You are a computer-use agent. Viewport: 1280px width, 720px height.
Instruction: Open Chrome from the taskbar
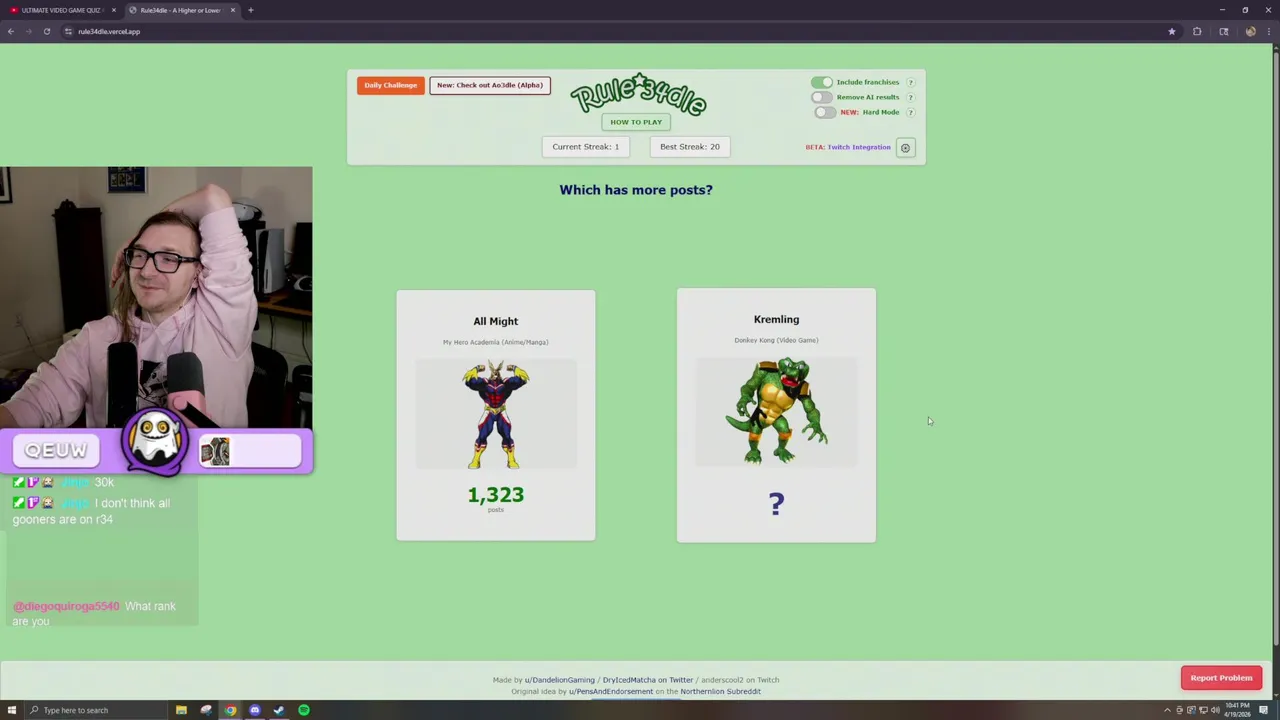click(x=230, y=710)
